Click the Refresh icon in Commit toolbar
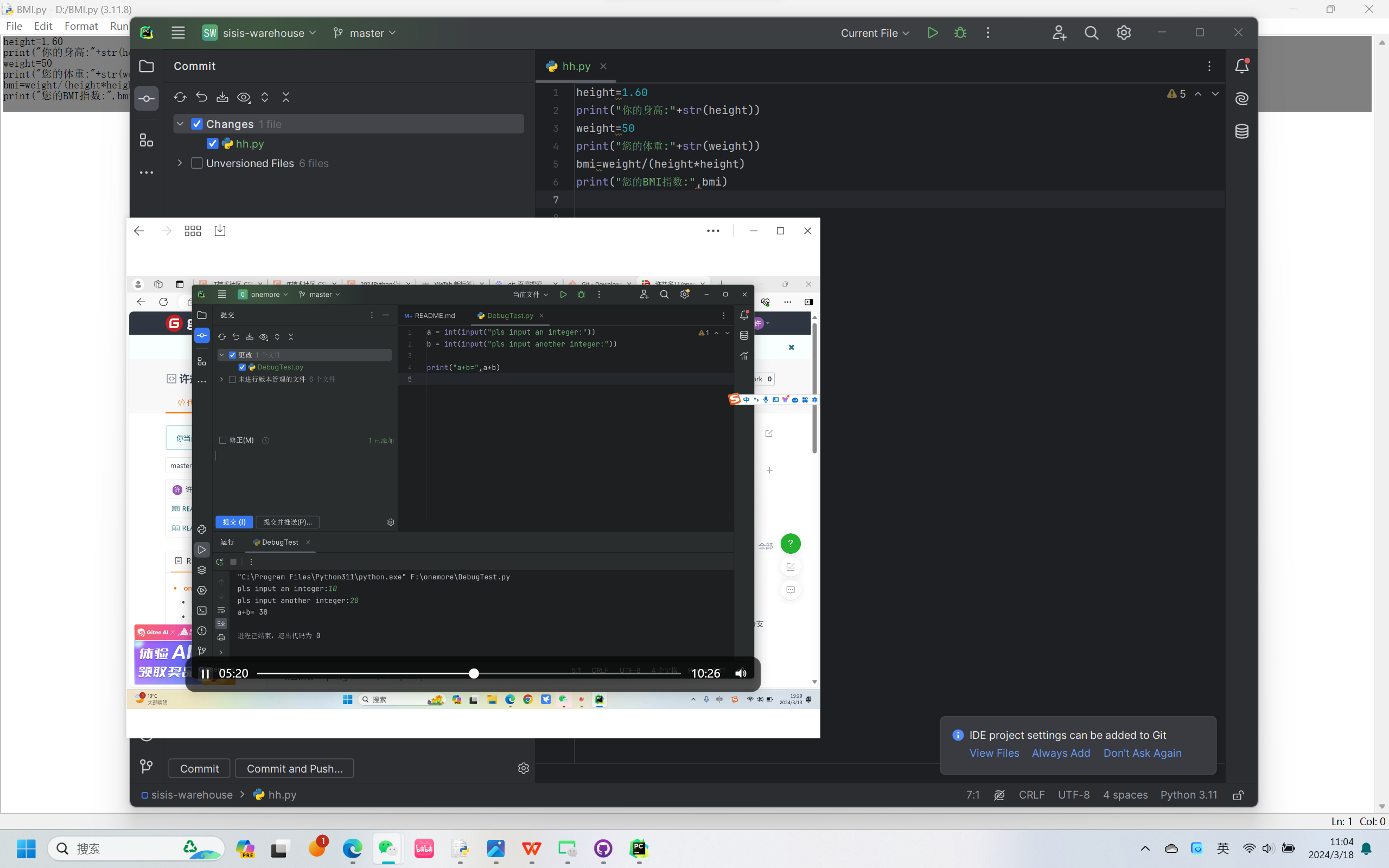The image size is (1389, 868). [x=180, y=97]
